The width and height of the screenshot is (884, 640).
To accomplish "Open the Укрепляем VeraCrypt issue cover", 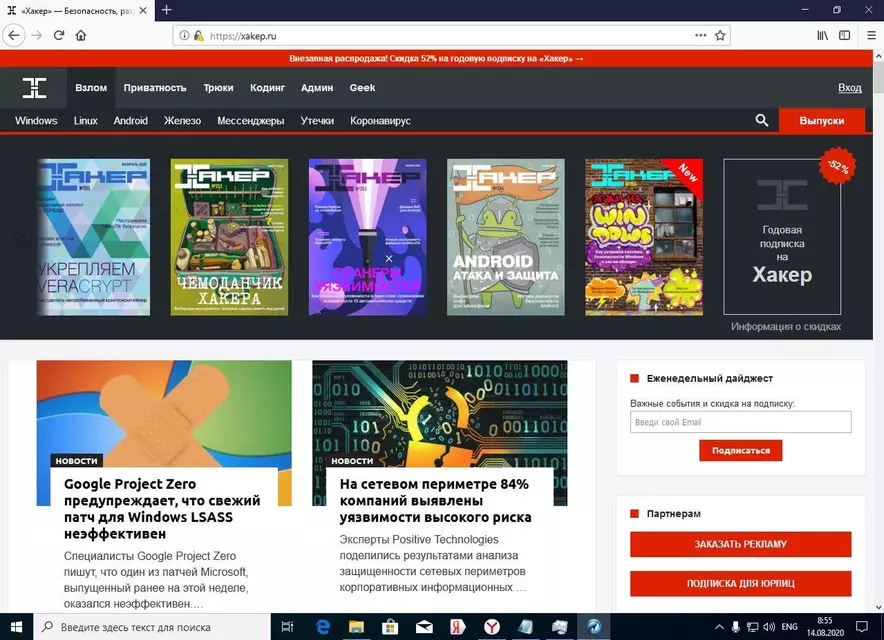I will pyautogui.click(x=94, y=237).
